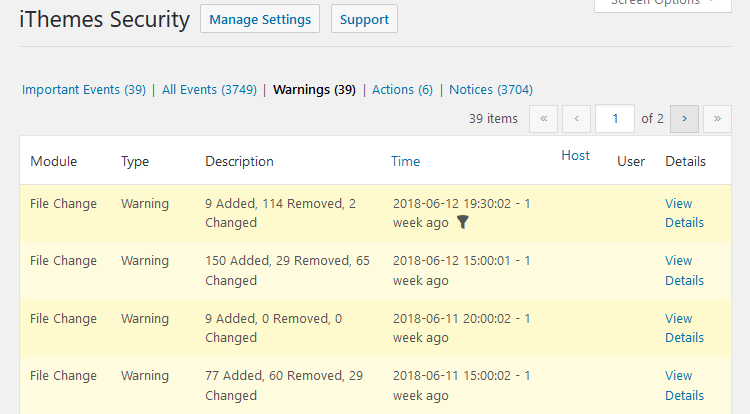This screenshot has height=414, width=750.
Task: Show Important Events (39) filter
Action: [x=84, y=90]
